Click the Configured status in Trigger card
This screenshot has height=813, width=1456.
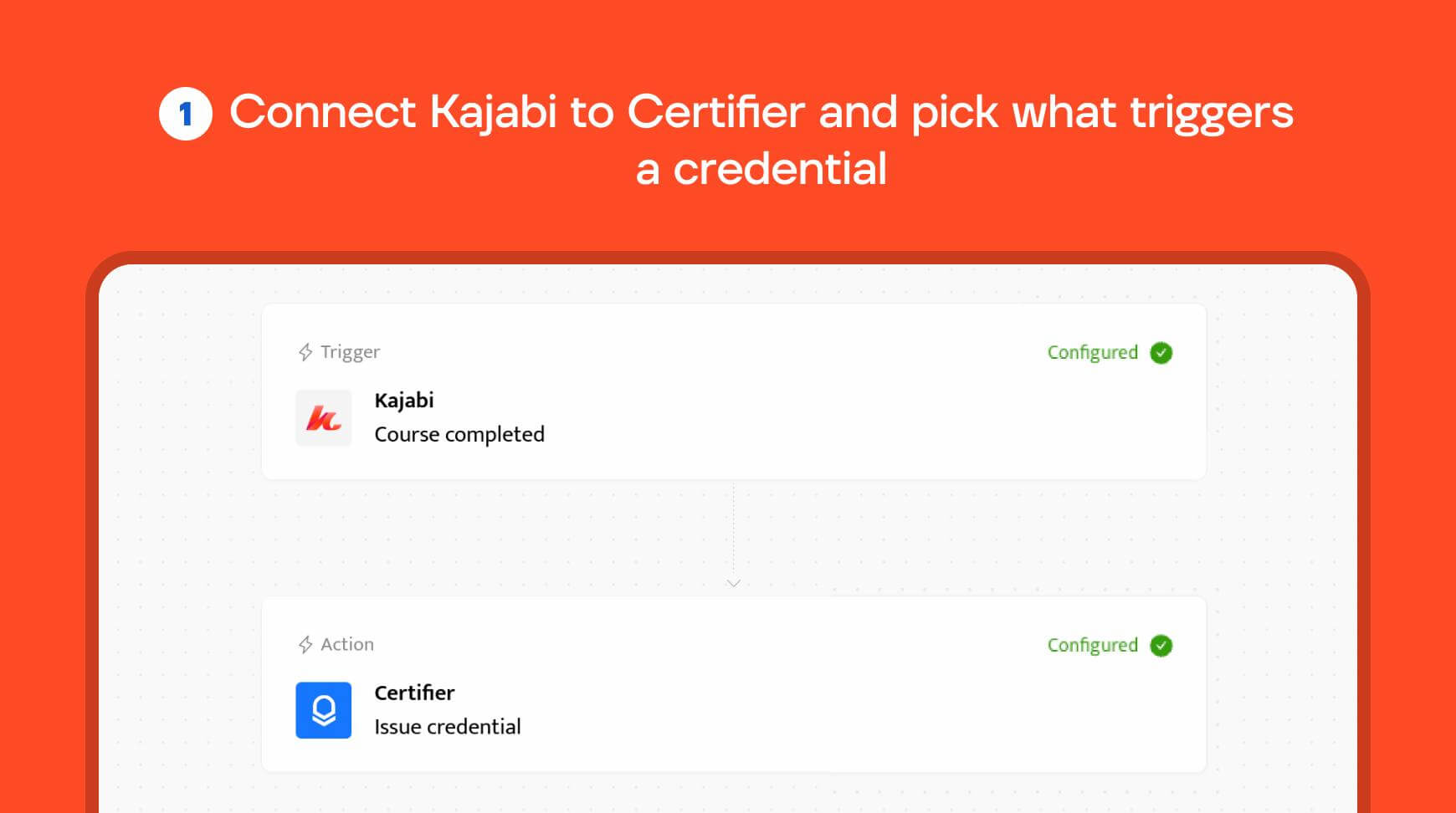[x=1093, y=353]
